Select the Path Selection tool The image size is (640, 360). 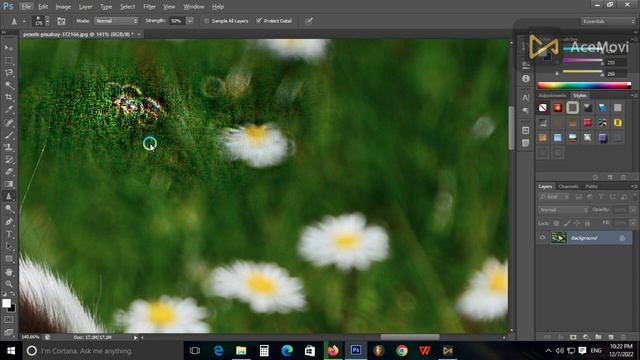9,246
